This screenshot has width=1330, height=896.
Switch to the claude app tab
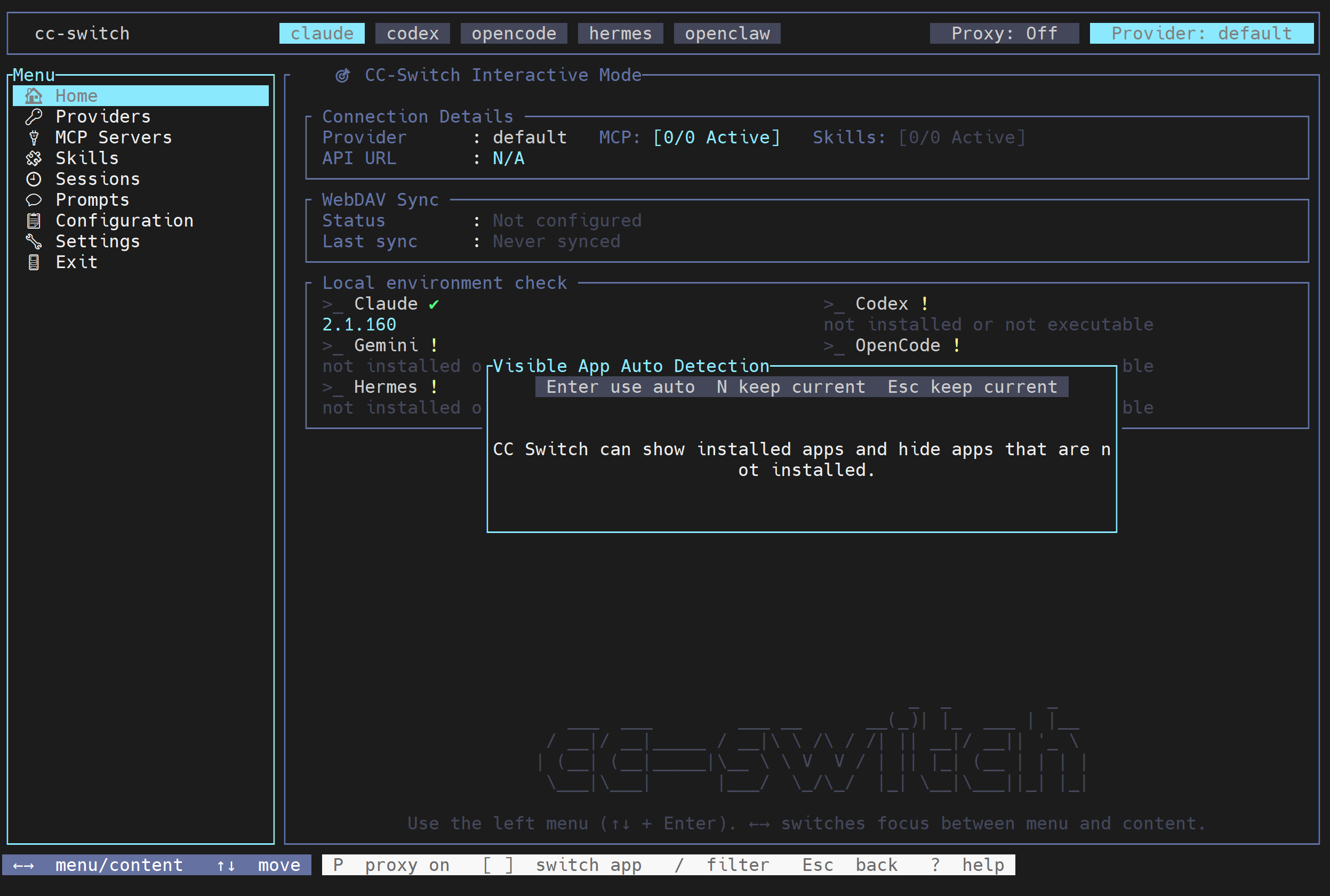click(x=322, y=34)
